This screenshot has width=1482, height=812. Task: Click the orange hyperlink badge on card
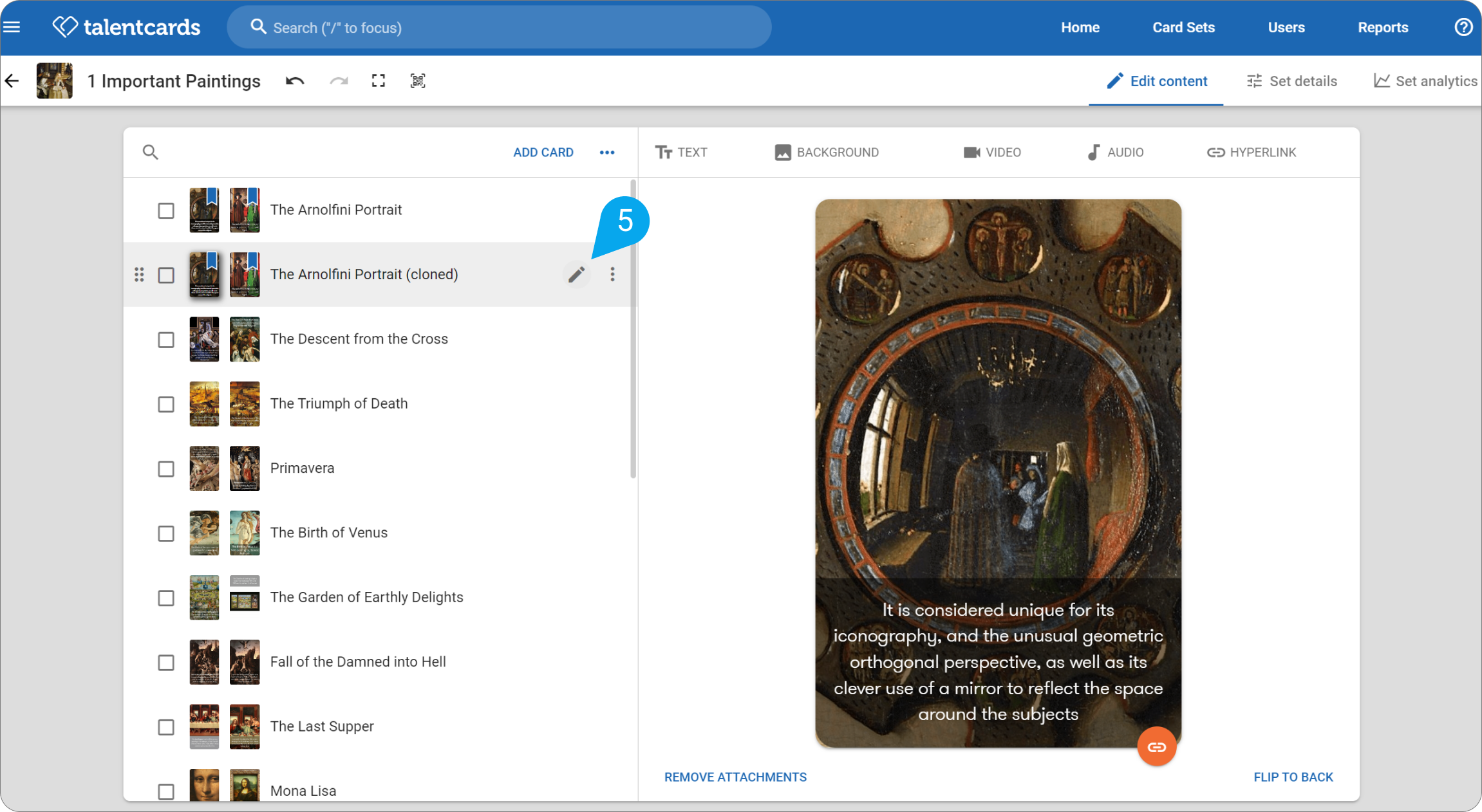[1156, 746]
